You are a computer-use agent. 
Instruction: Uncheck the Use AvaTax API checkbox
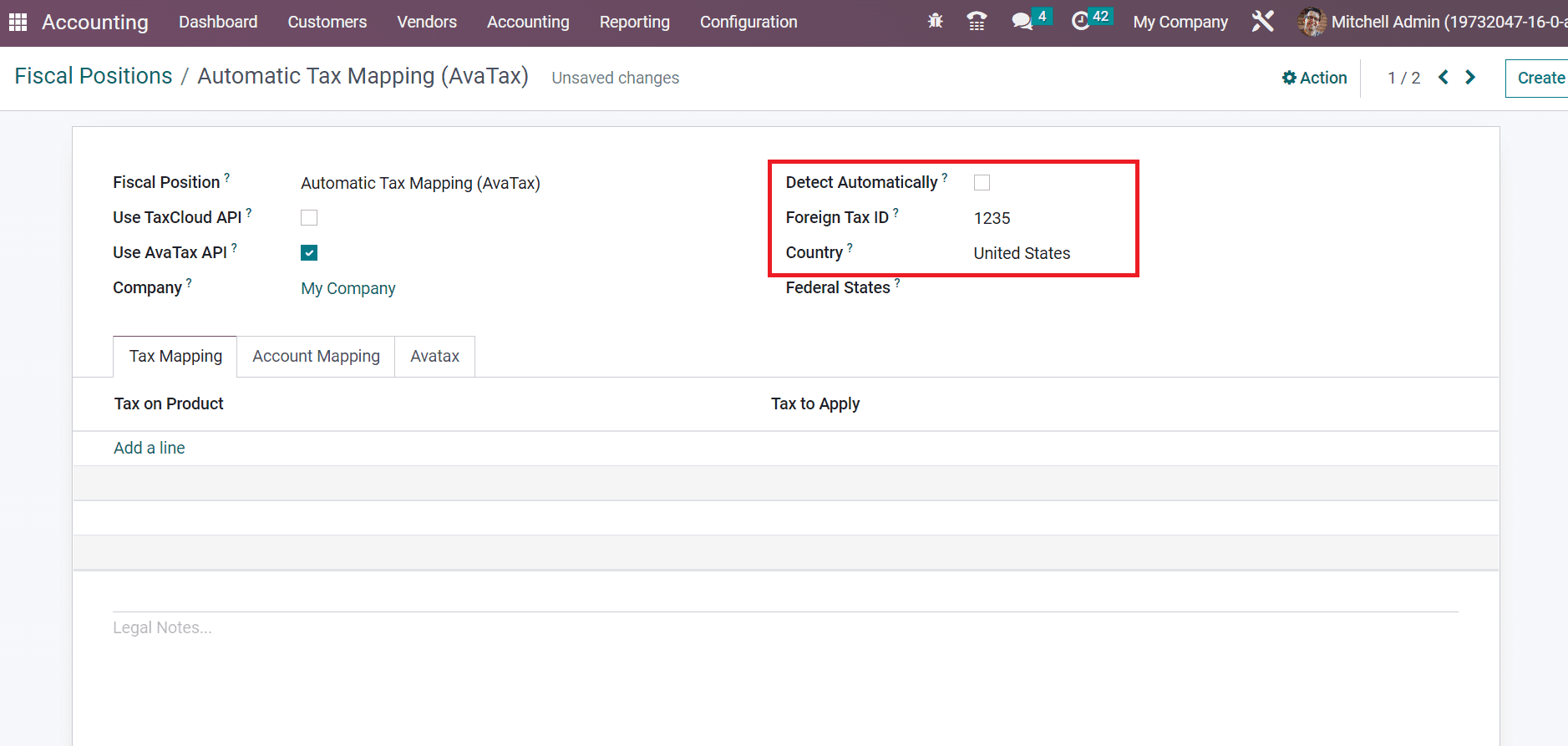tap(309, 253)
